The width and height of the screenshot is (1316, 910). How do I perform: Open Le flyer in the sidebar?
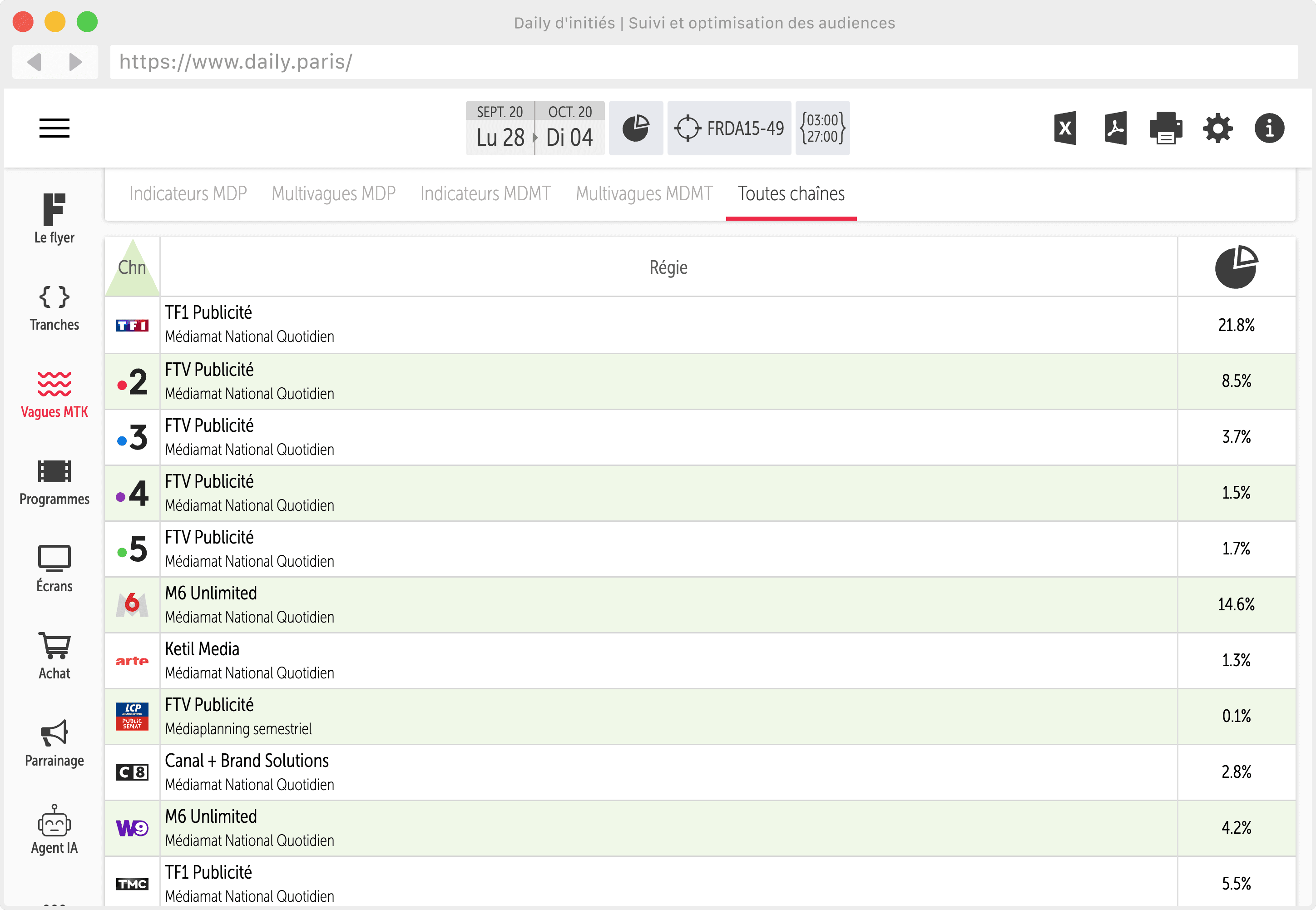click(x=54, y=219)
